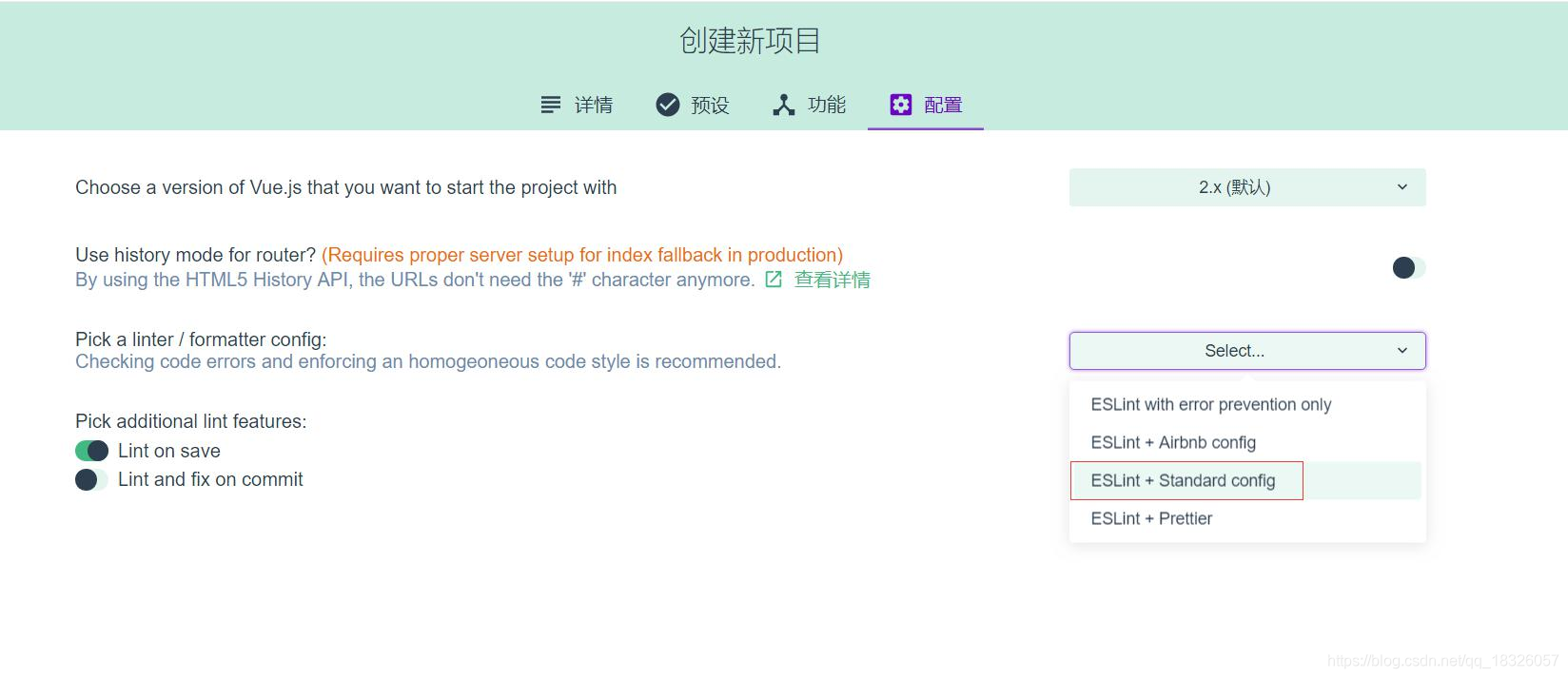Click the person icon on the 功能 tab
This screenshot has height=678, width=1568.
tap(783, 105)
